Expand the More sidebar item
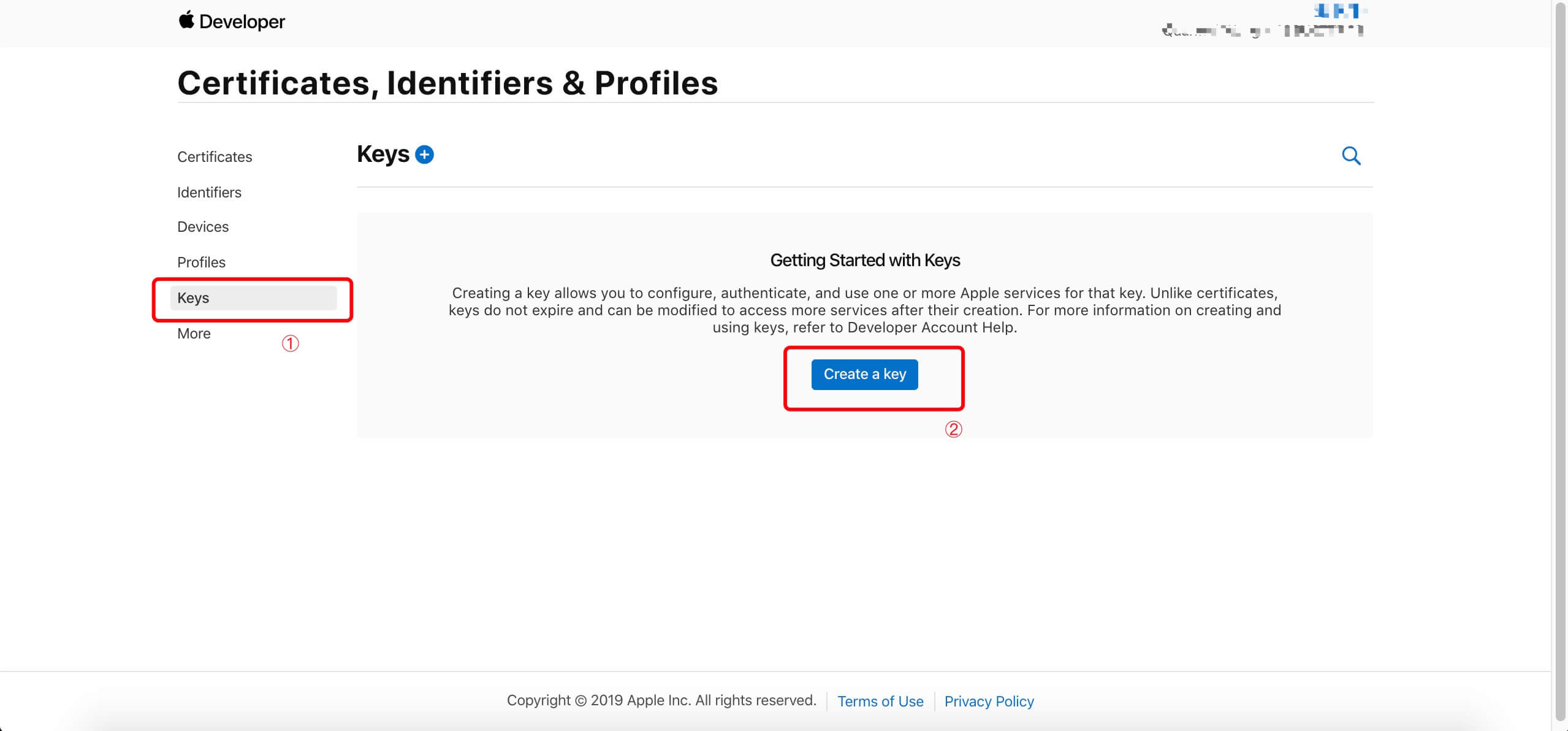Screen dimensions: 1568x731 194,333
